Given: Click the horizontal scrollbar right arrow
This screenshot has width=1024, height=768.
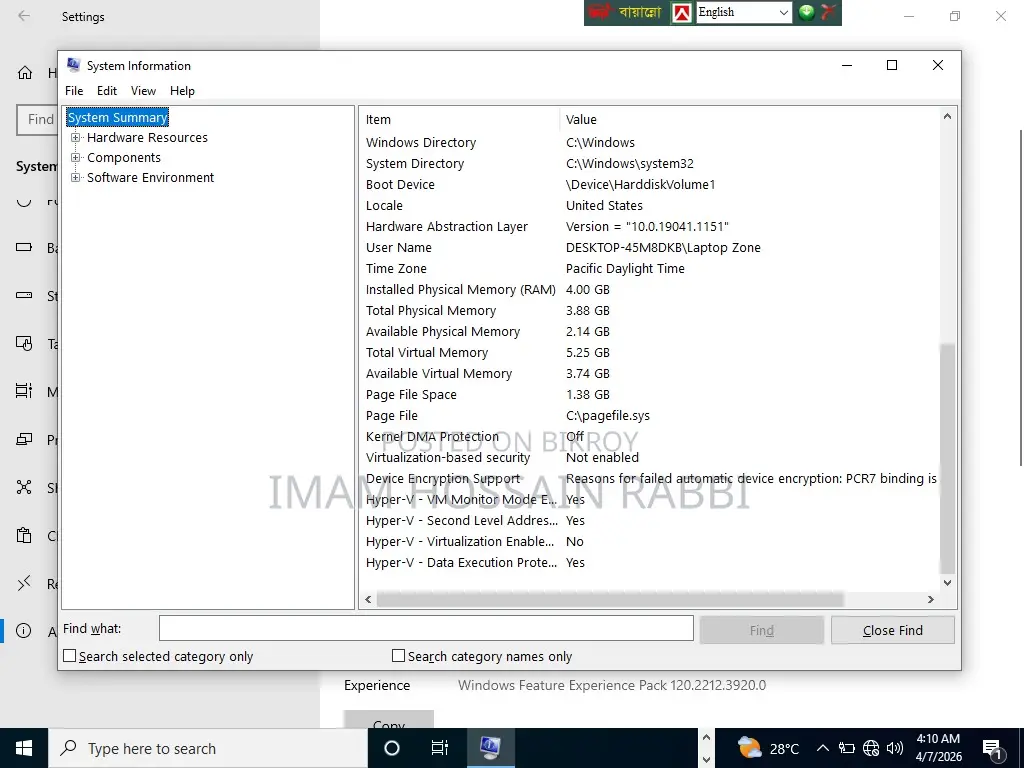Looking at the screenshot, I should pyautogui.click(x=931, y=599).
